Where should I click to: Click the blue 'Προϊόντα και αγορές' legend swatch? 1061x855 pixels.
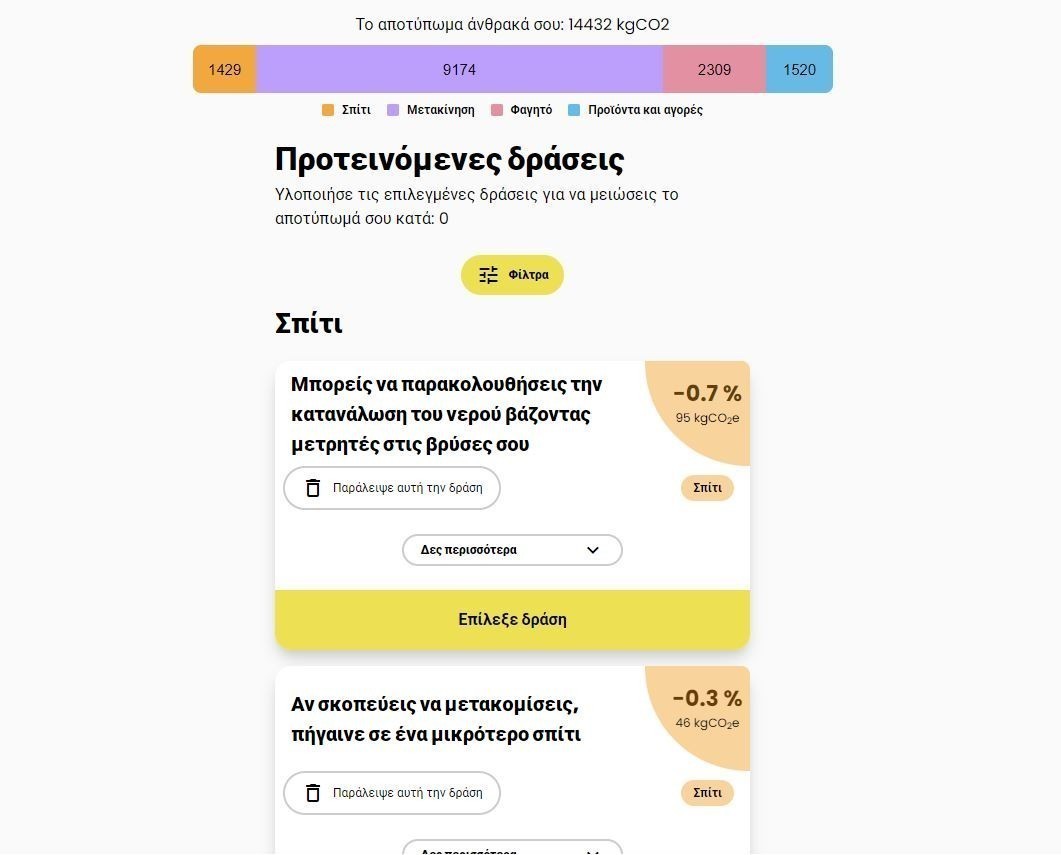click(x=574, y=110)
